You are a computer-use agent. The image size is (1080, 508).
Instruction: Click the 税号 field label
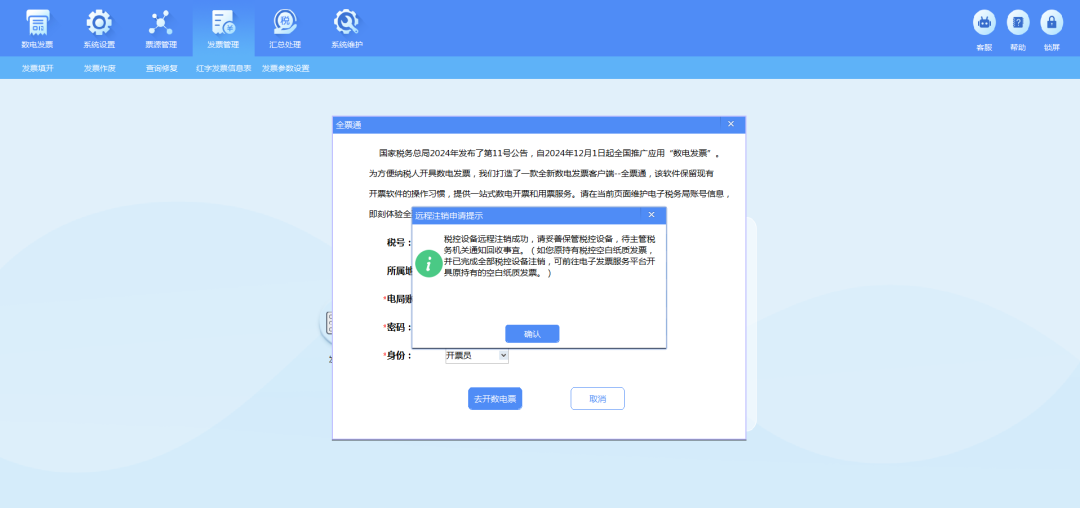pos(399,242)
